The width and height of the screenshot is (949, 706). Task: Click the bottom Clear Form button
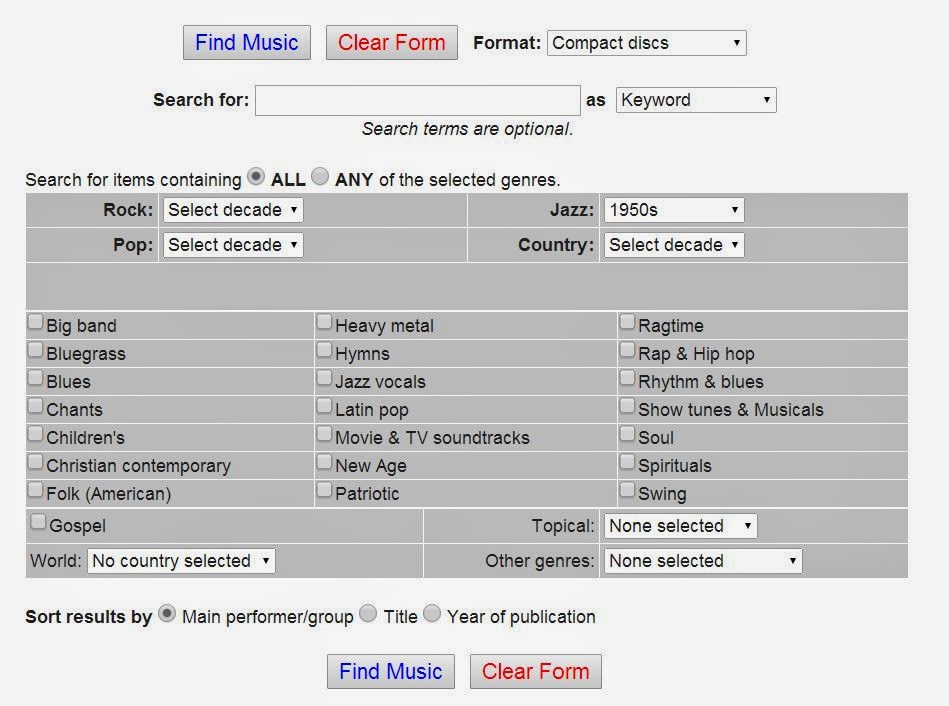536,671
